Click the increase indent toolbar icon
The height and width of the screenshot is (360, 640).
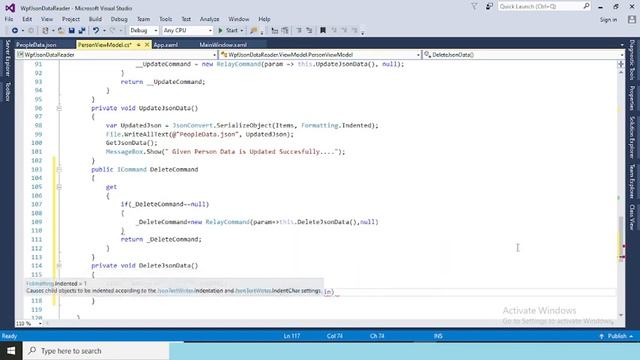pyautogui.click(x=285, y=30)
